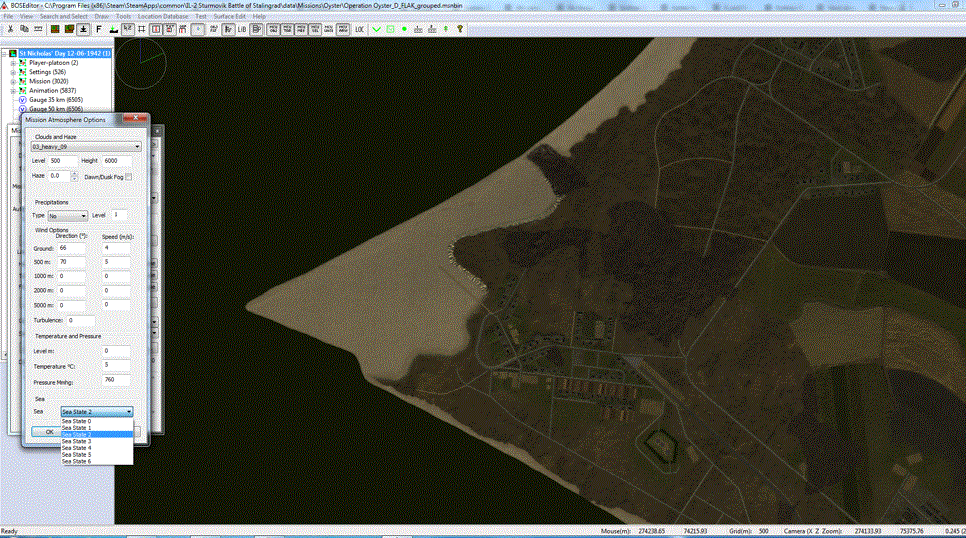
Task: Click the Turbulence input field
Action: pos(81,320)
